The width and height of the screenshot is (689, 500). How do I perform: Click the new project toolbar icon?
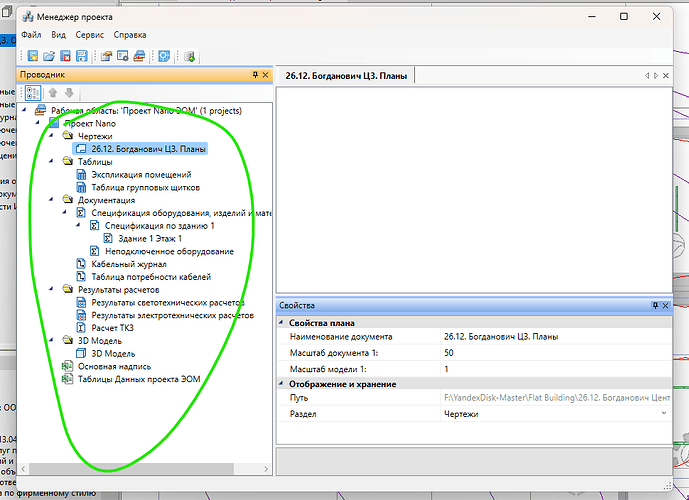point(33,56)
